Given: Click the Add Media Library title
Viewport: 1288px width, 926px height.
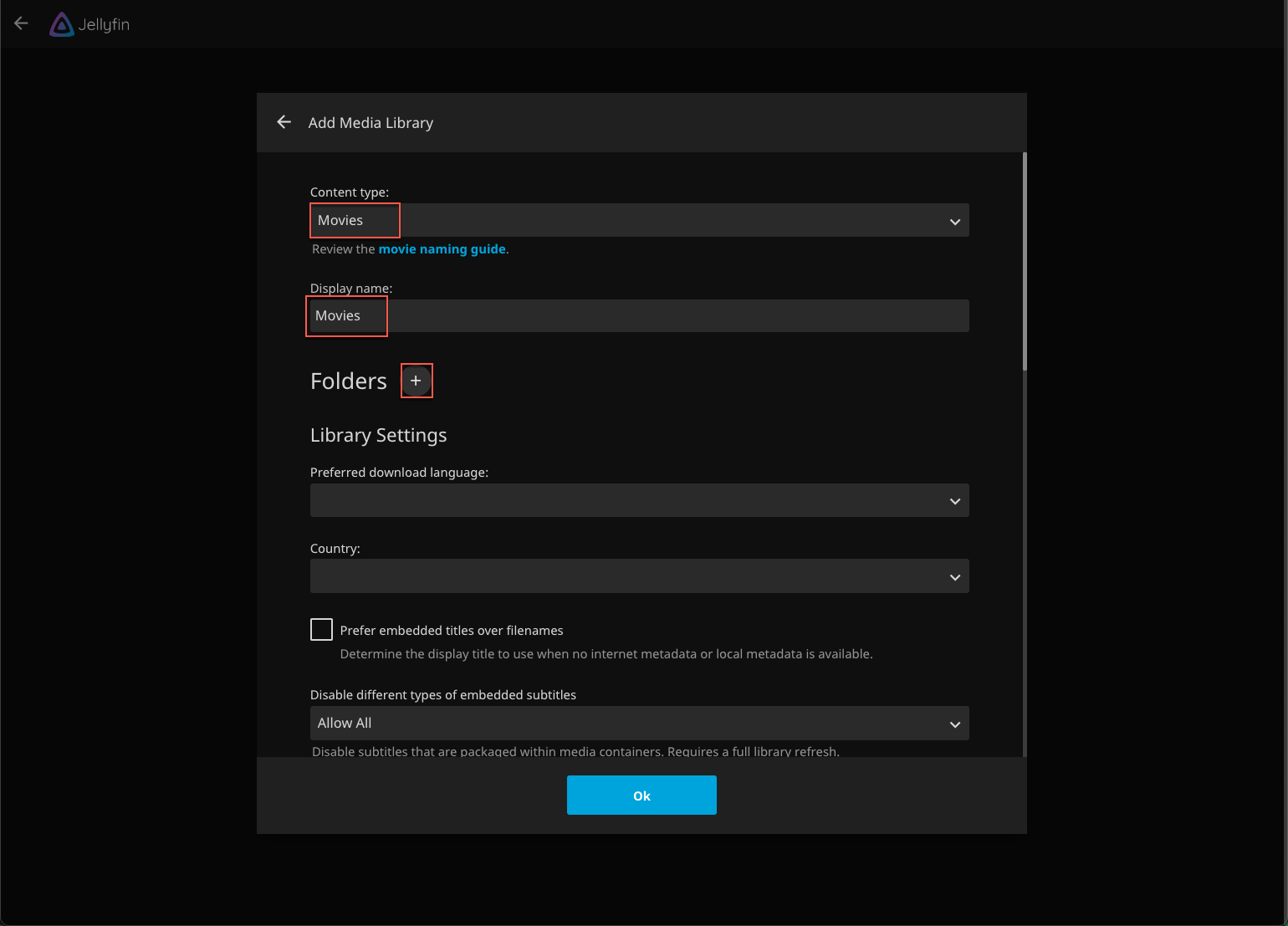Looking at the screenshot, I should pos(371,123).
